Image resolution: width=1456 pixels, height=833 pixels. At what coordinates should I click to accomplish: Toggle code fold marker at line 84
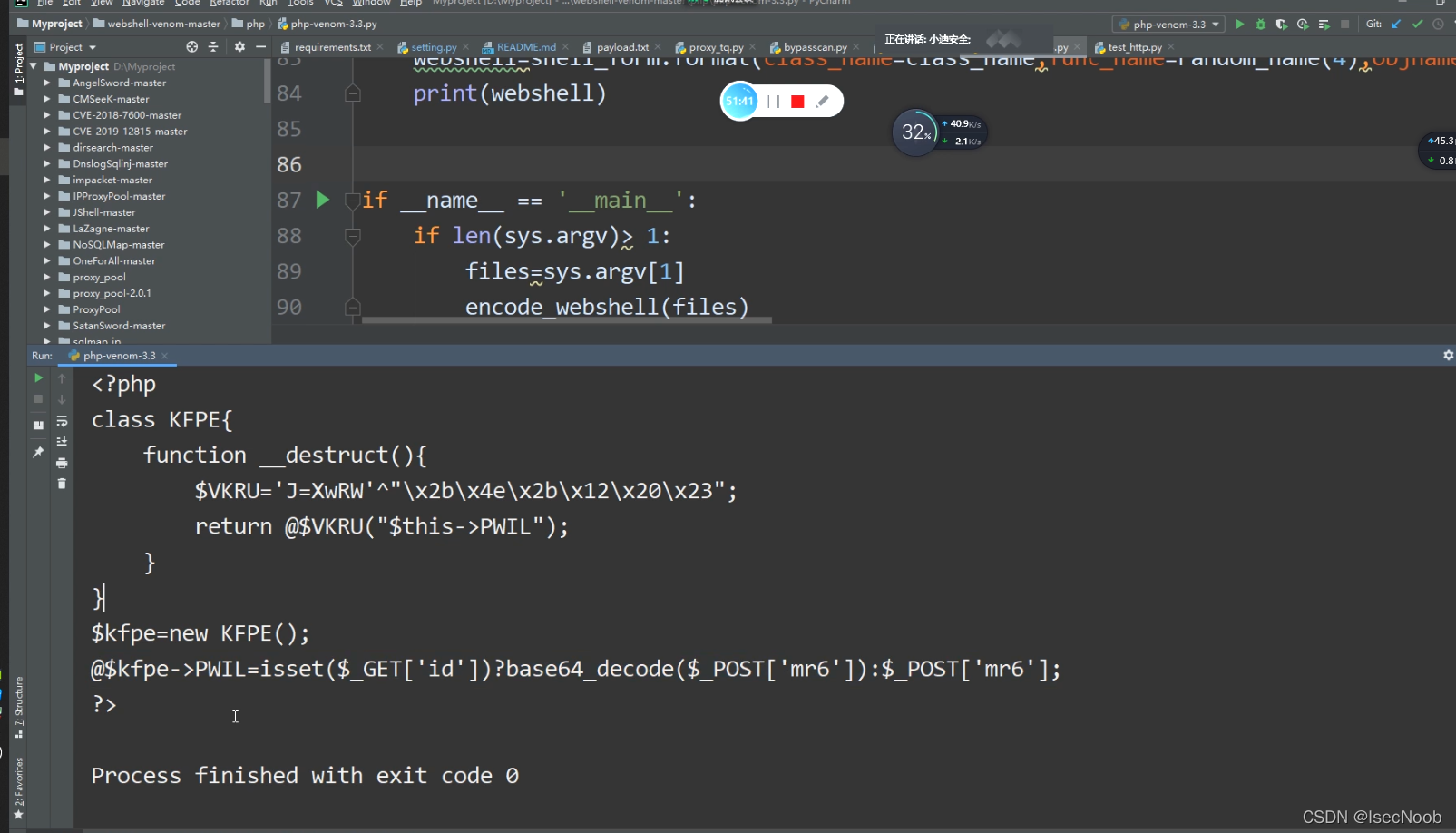click(353, 93)
